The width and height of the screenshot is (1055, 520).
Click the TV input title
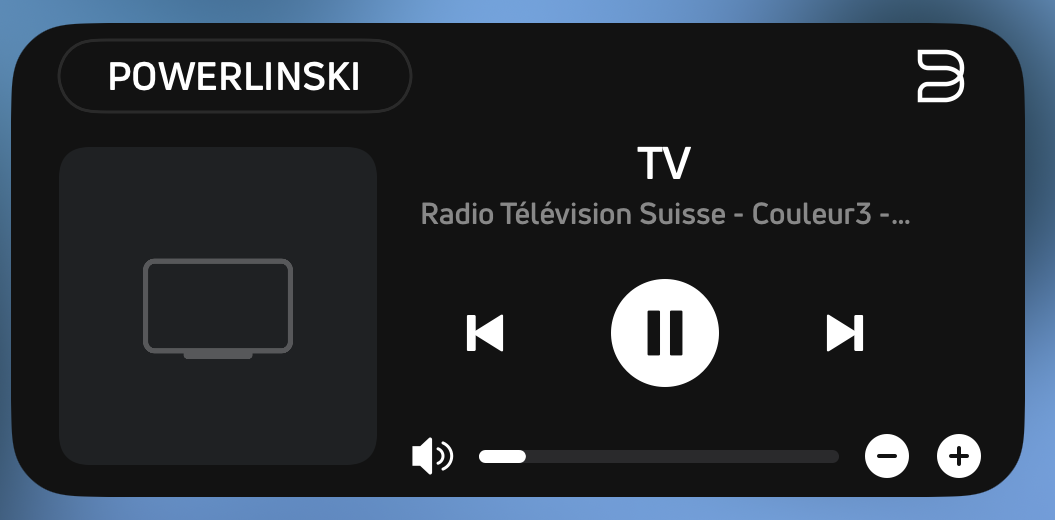pos(664,163)
